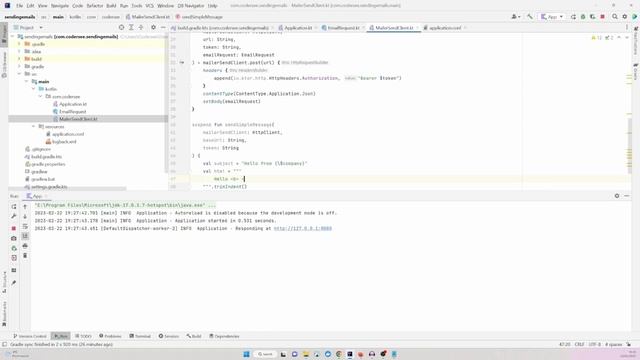Viewport: 640px width, 360px height.
Task: Clear Run console with trash icon
Action: tap(25, 256)
